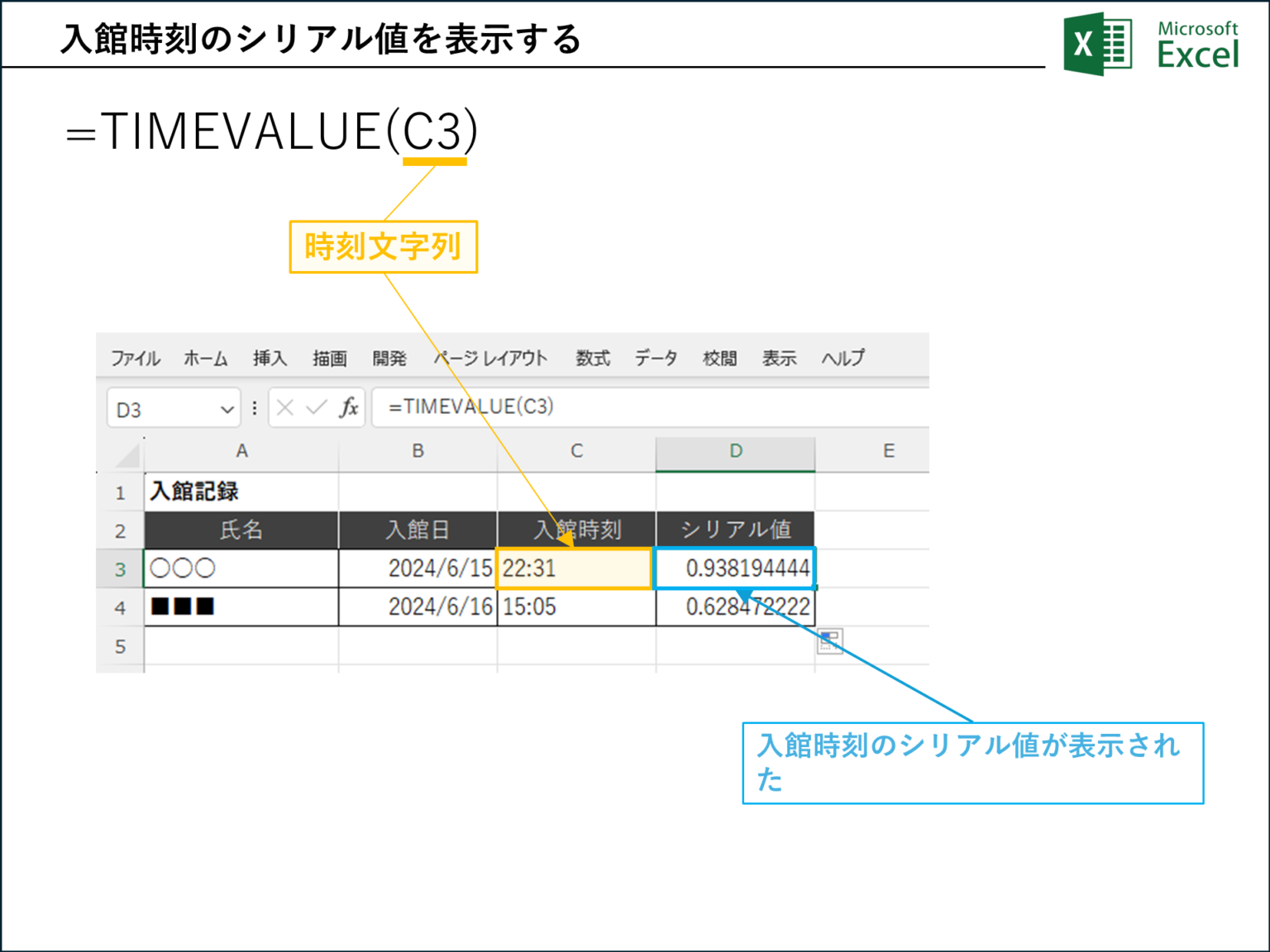
Task: Switch to ページ レイアウト tab
Action: coord(491,358)
